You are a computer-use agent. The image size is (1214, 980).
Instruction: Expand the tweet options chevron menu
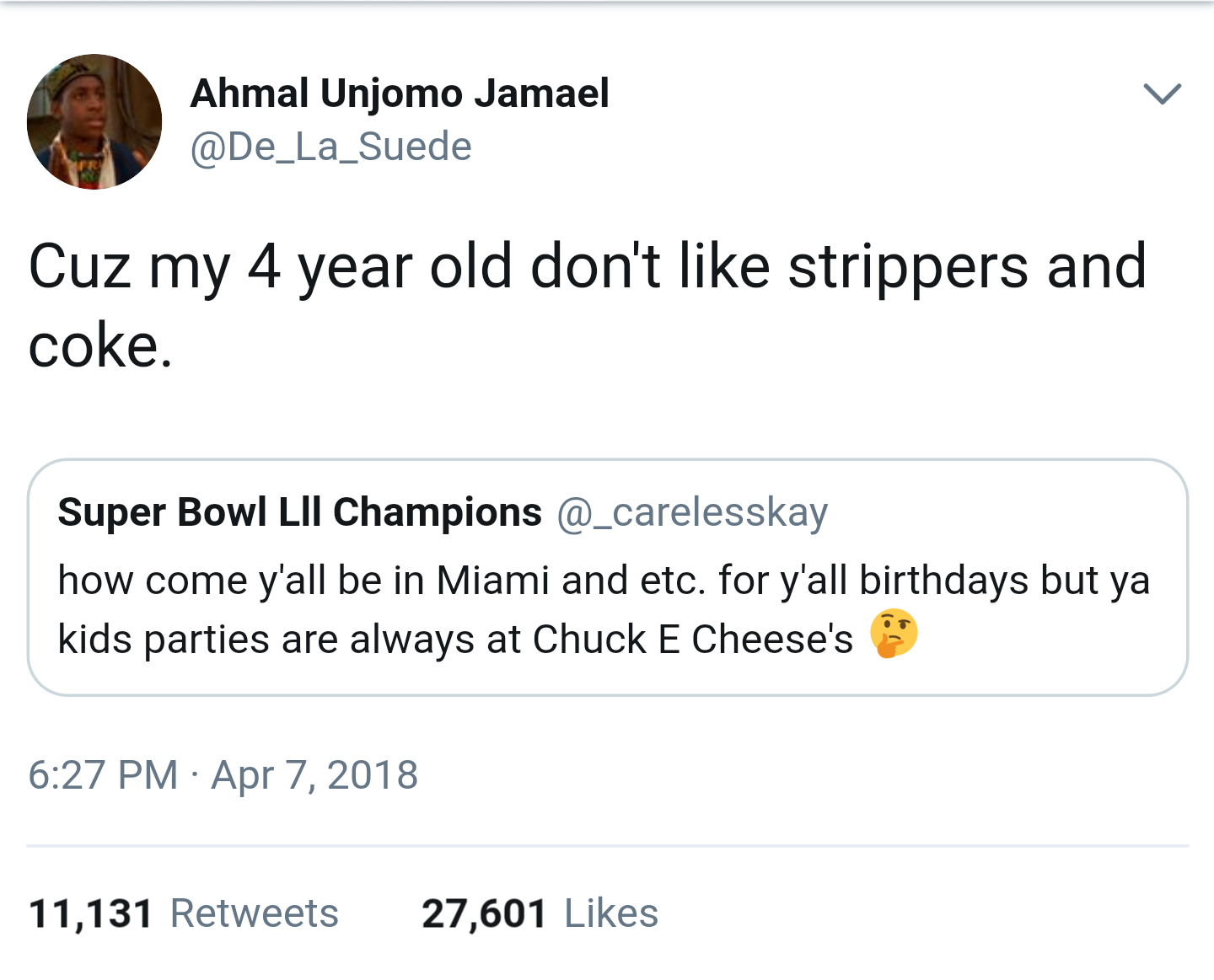coord(1163,93)
